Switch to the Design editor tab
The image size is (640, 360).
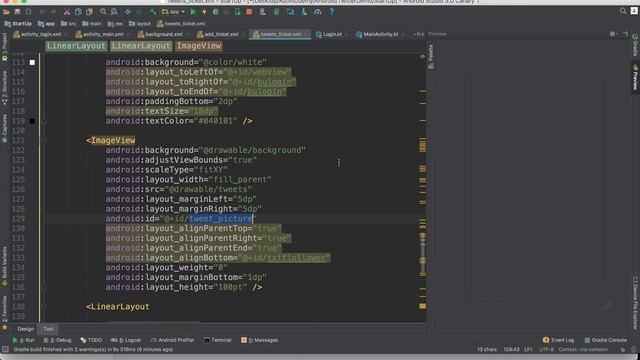pos(25,329)
